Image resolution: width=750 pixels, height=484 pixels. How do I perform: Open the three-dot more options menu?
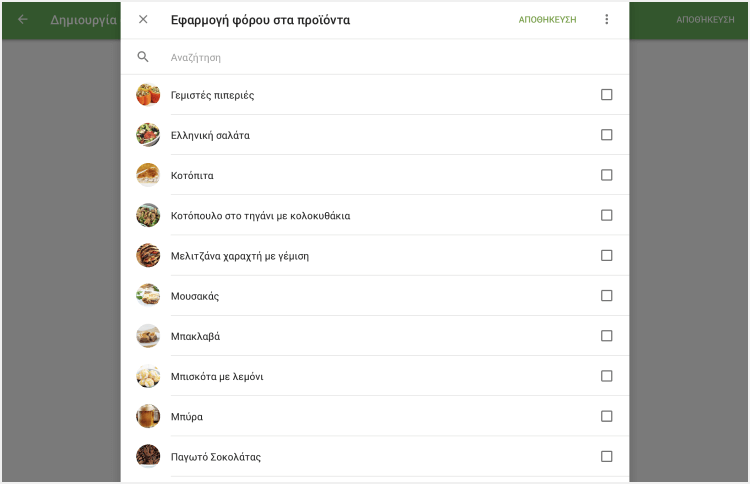point(606,19)
